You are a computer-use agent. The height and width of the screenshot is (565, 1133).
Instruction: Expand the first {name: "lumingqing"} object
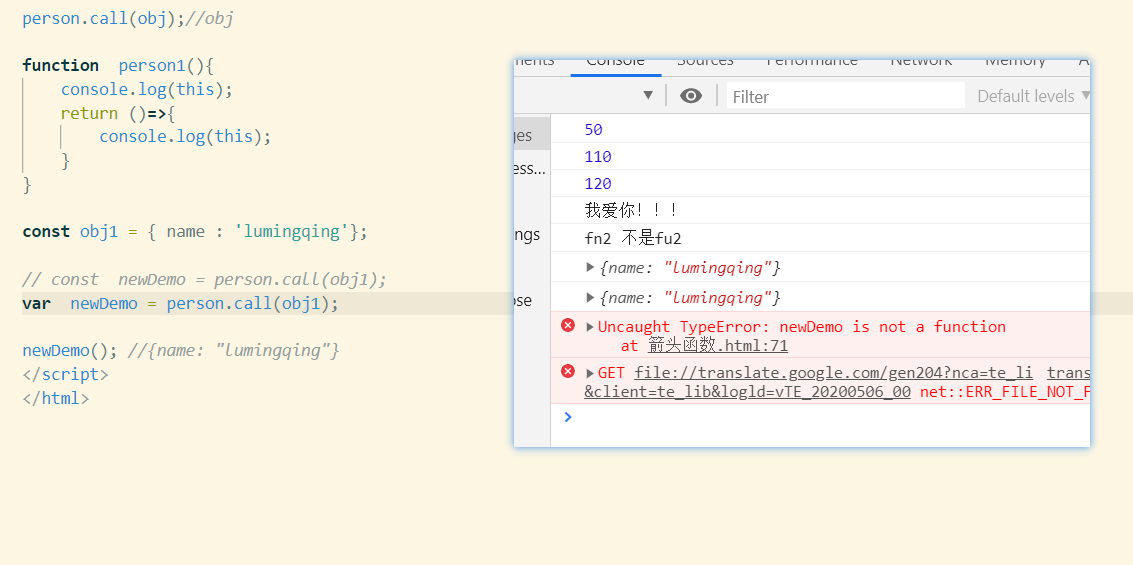point(590,268)
